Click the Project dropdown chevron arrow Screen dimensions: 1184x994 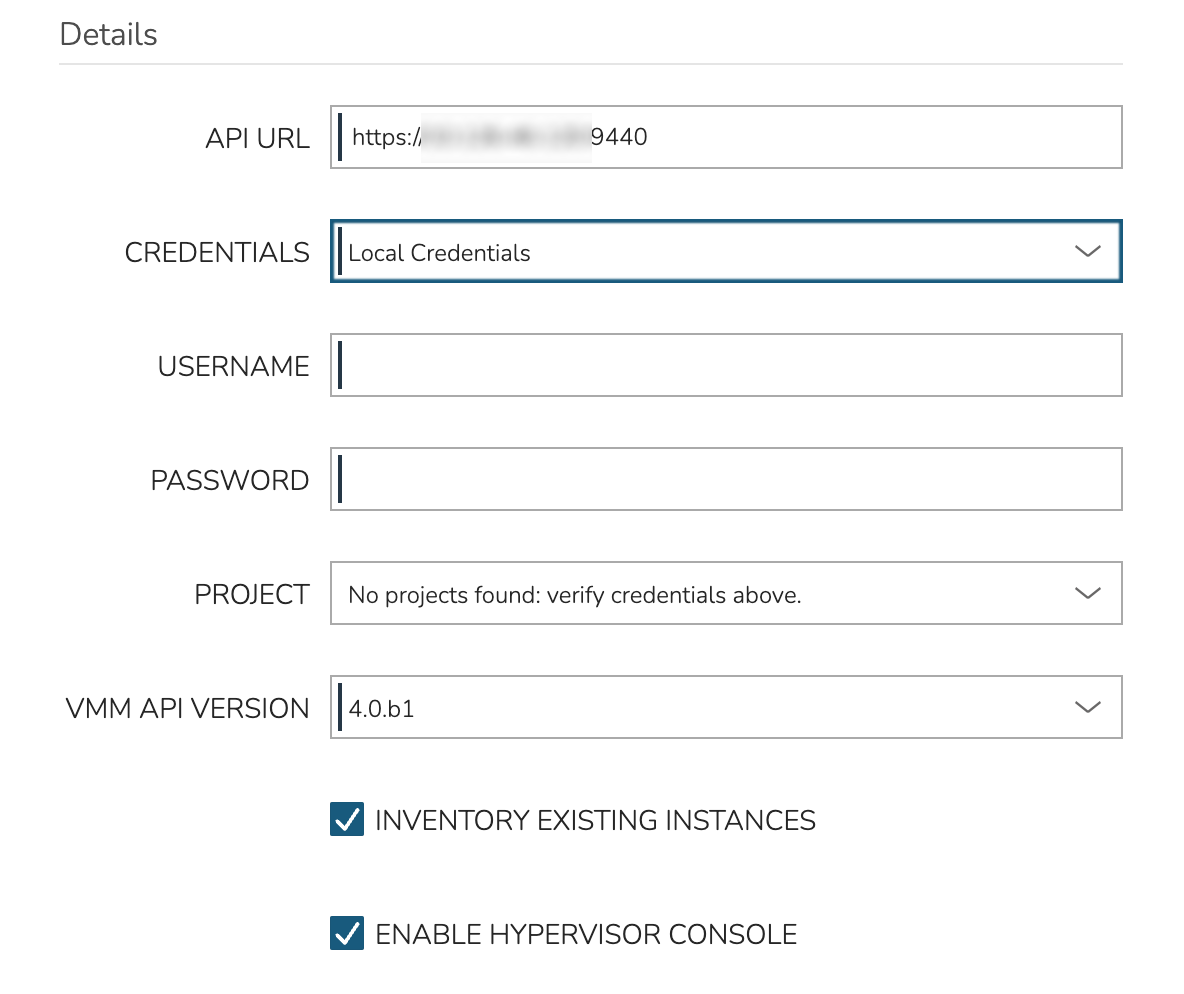pos(1087,594)
